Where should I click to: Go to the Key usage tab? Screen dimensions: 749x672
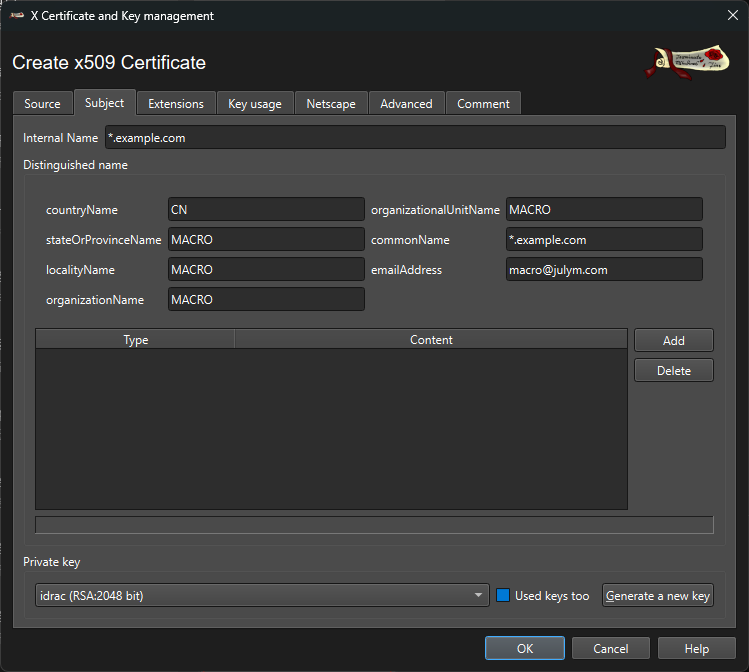255,104
